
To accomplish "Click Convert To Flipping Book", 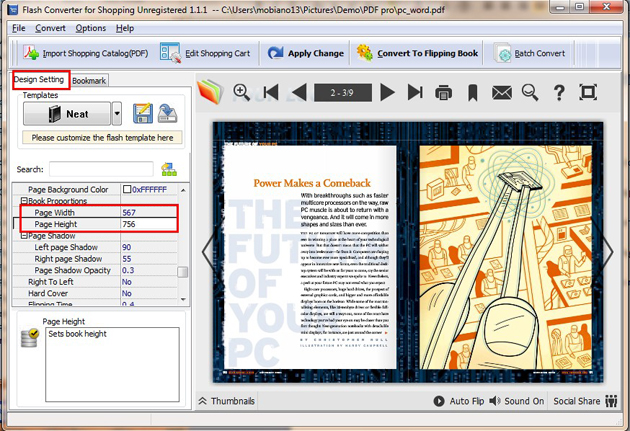I will (x=417, y=53).
